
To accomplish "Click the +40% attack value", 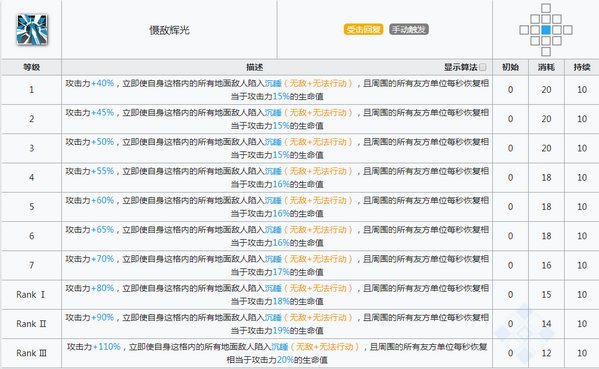I will tap(102, 83).
